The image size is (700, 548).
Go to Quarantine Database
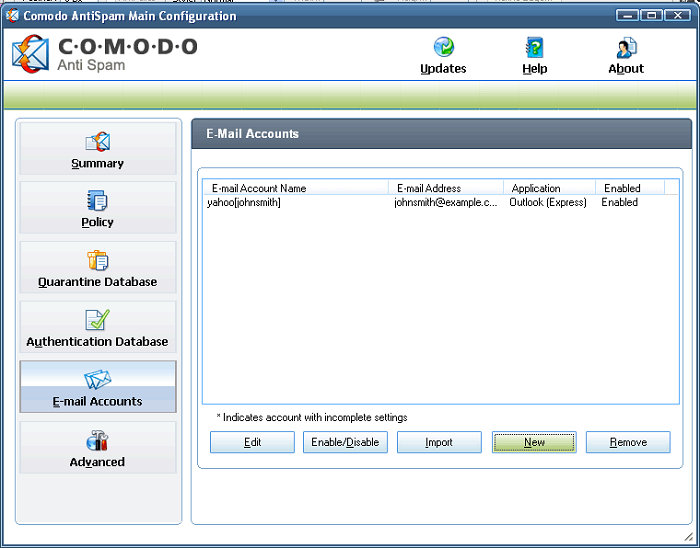tap(98, 267)
